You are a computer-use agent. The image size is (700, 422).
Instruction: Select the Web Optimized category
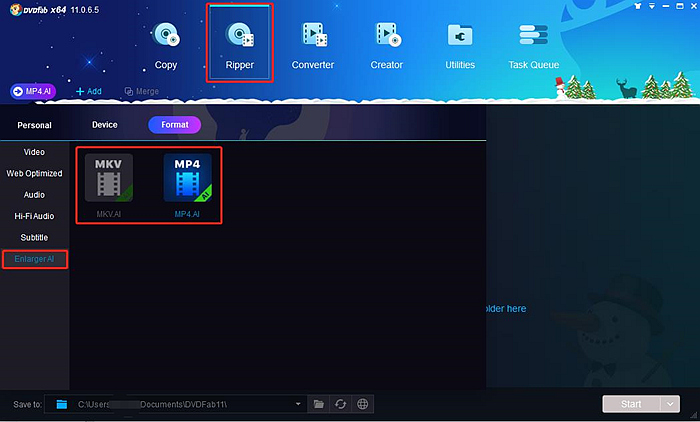click(x=34, y=173)
